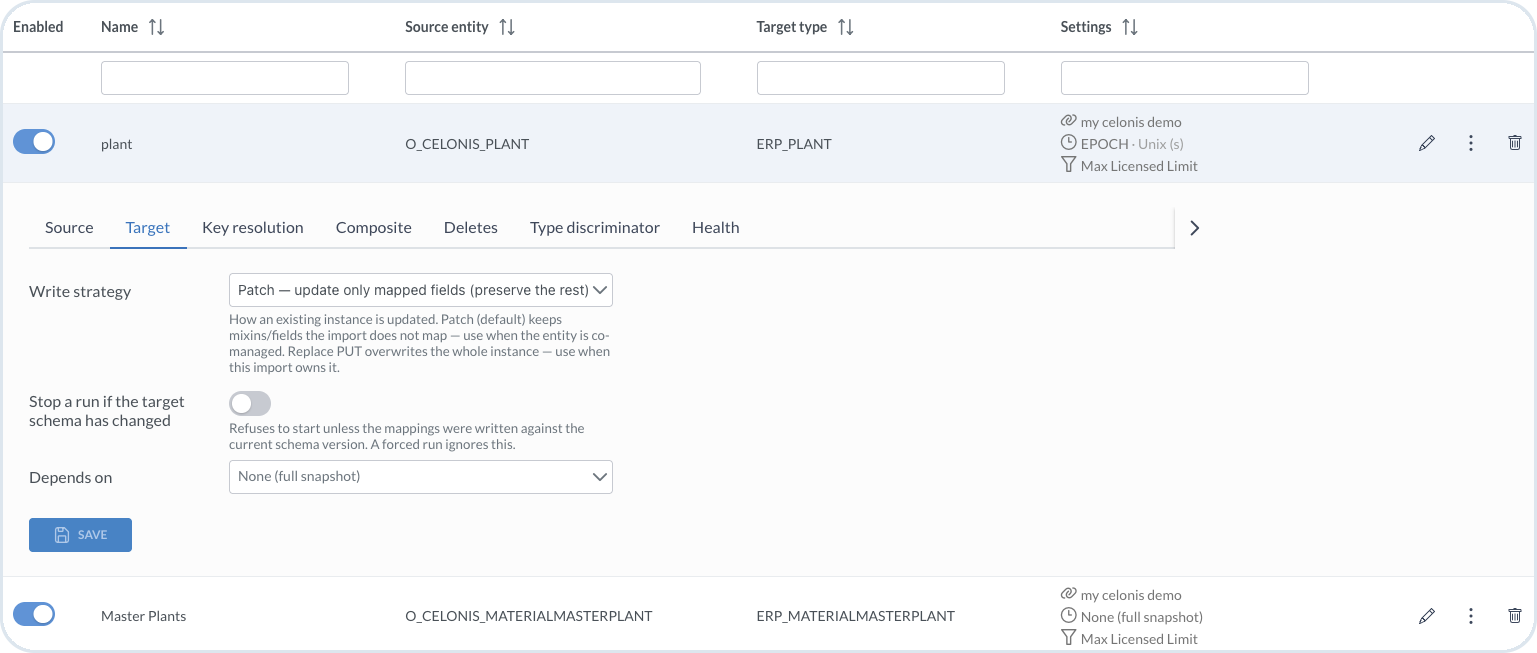
Task: Click the O_CELONIS_MATERIALMASTERPLANT cell
Action: [529, 616]
